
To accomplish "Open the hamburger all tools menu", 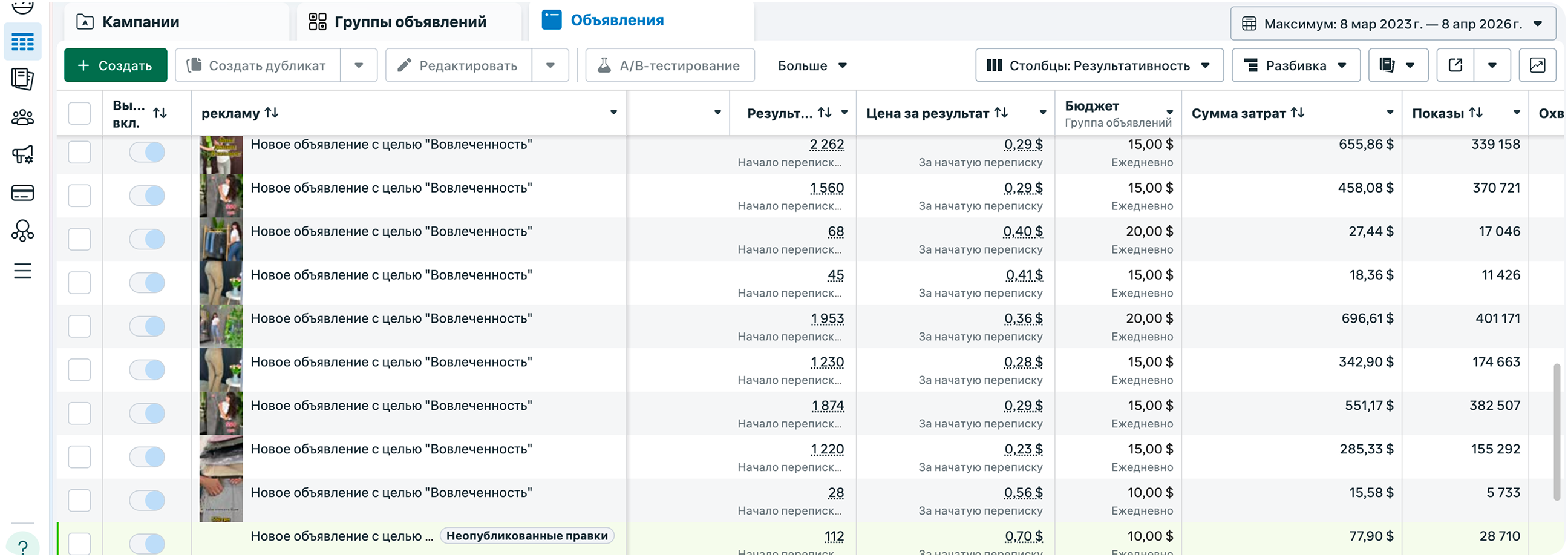I will pos(22,271).
